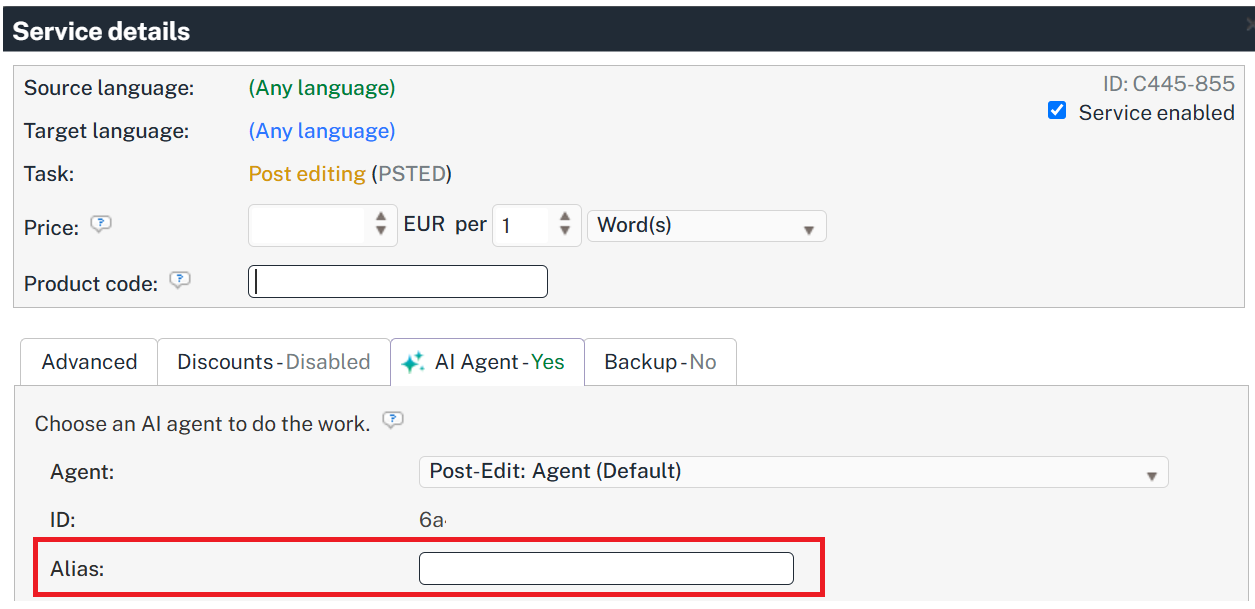1255x609 pixels.
Task: Click into the Product code field
Action: 398,282
